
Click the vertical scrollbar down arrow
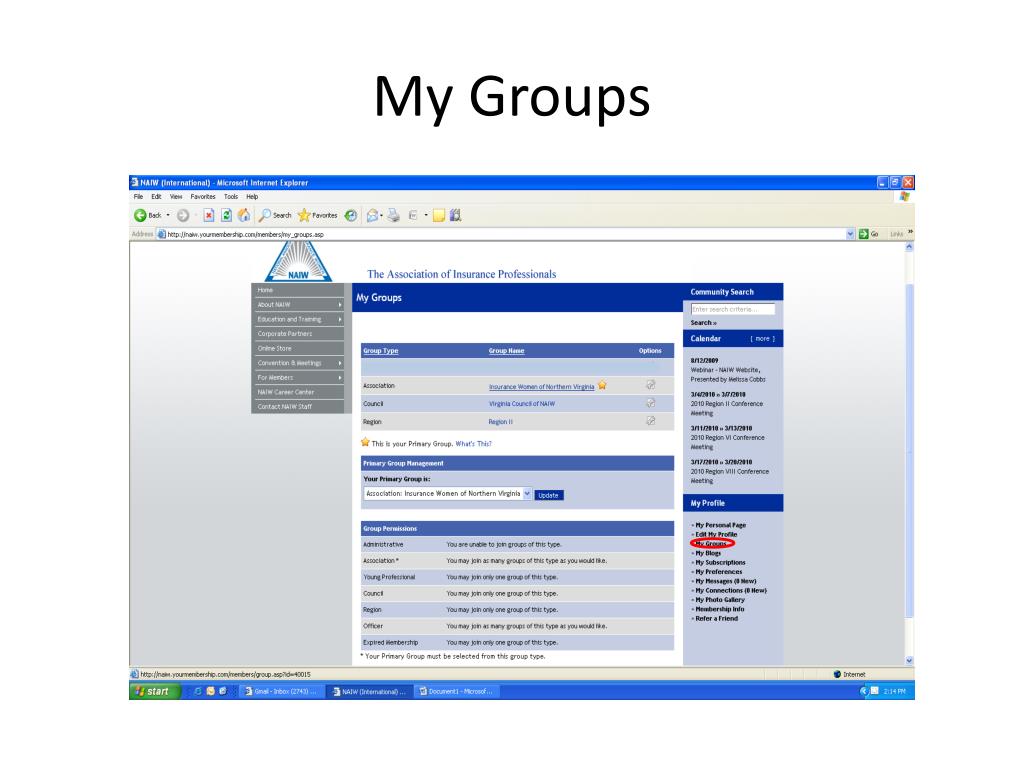(x=909, y=660)
